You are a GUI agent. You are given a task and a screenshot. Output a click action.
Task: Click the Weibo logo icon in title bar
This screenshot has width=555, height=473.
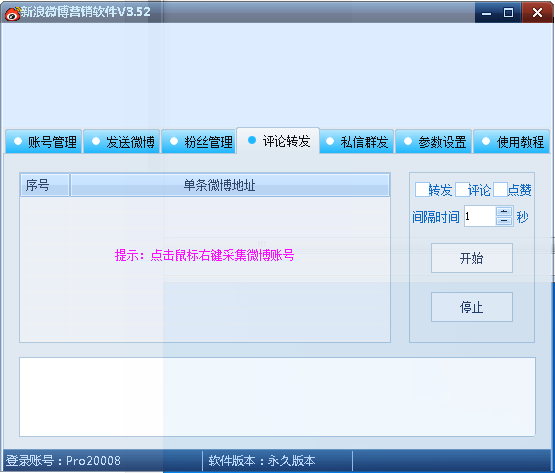click(x=12, y=13)
